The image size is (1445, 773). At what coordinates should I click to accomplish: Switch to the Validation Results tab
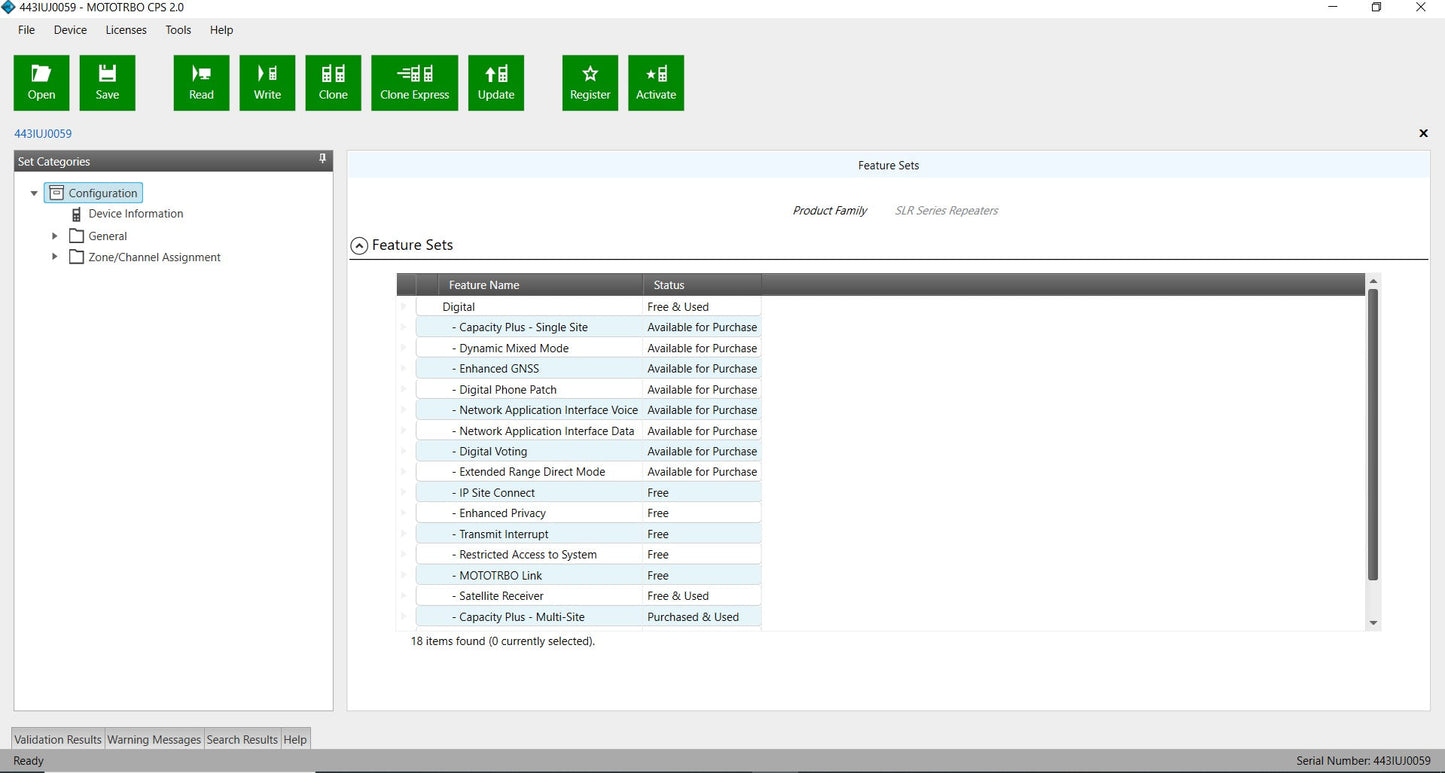tap(58, 739)
